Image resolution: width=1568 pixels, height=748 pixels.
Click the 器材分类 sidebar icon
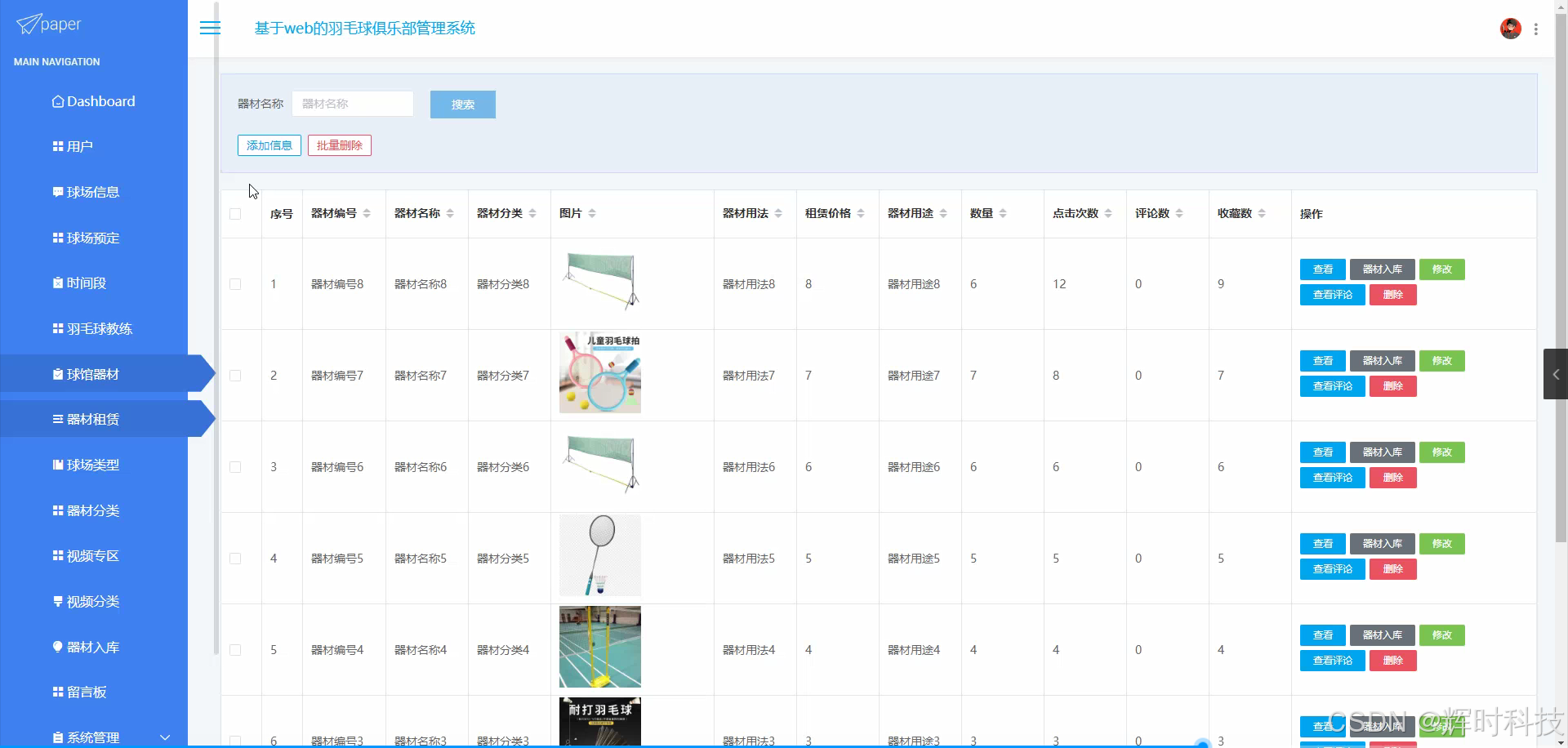click(58, 510)
